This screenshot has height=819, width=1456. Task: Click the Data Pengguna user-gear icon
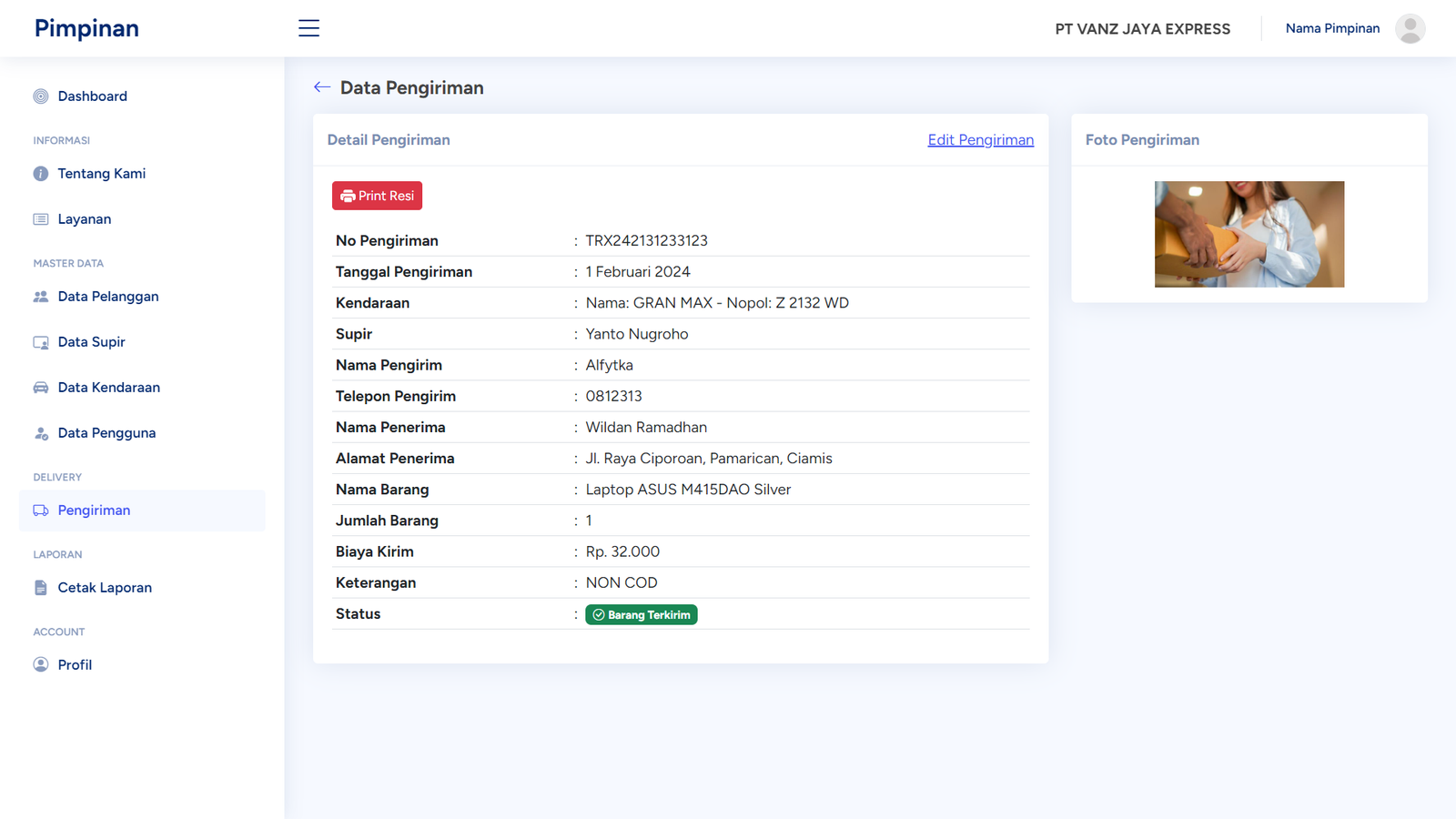41,433
